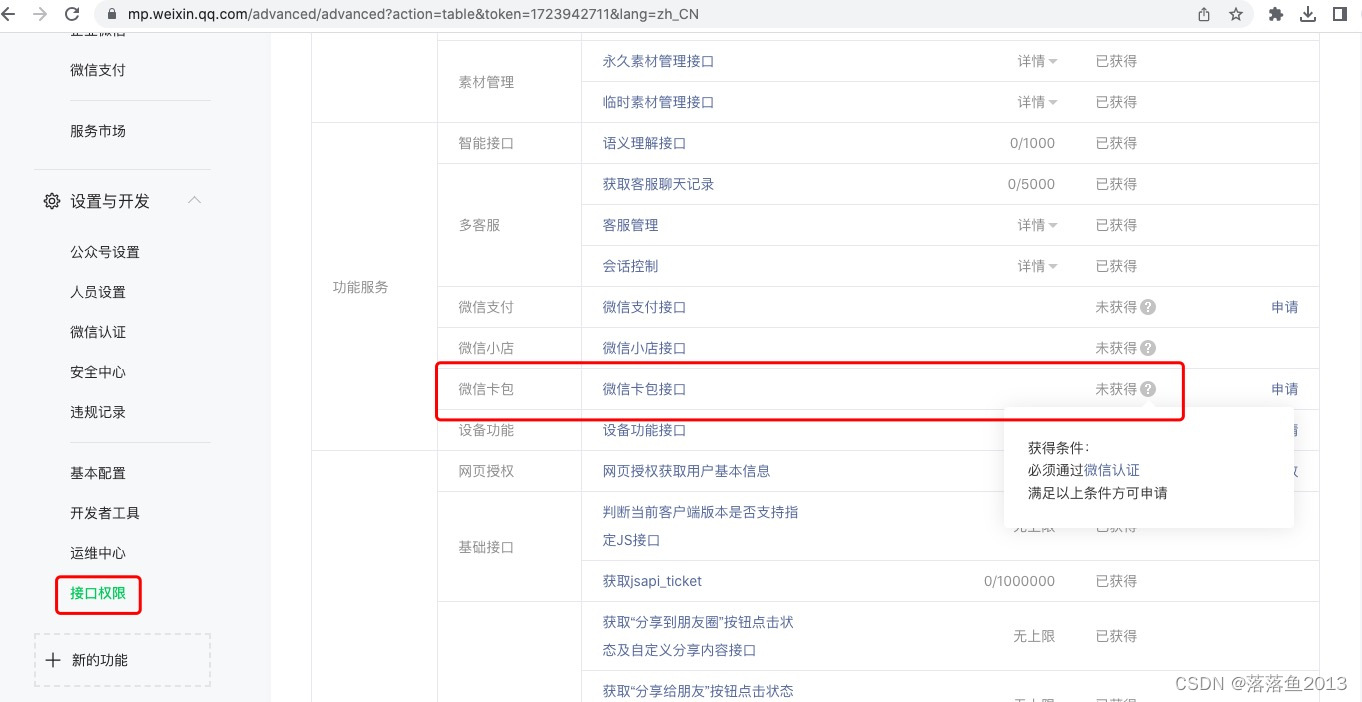This screenshot has width=1362, height=702.
Task: Expand 详情 dropdown for 临时素材管理接口
Action: [x=1038, y=102]
